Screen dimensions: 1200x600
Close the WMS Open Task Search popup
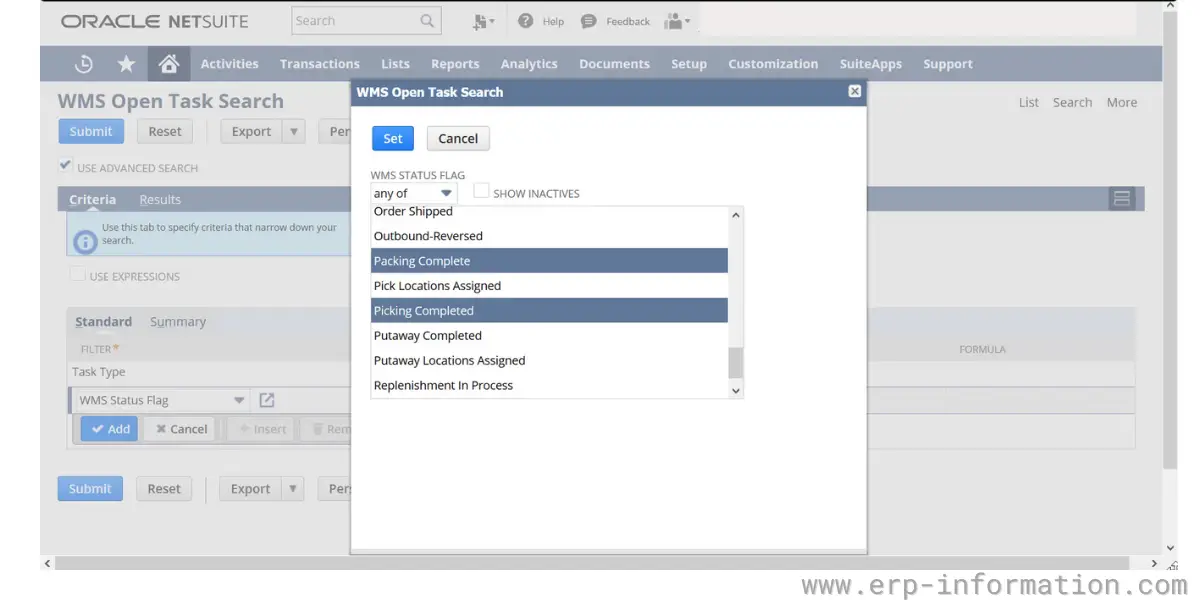click(854, 91)
